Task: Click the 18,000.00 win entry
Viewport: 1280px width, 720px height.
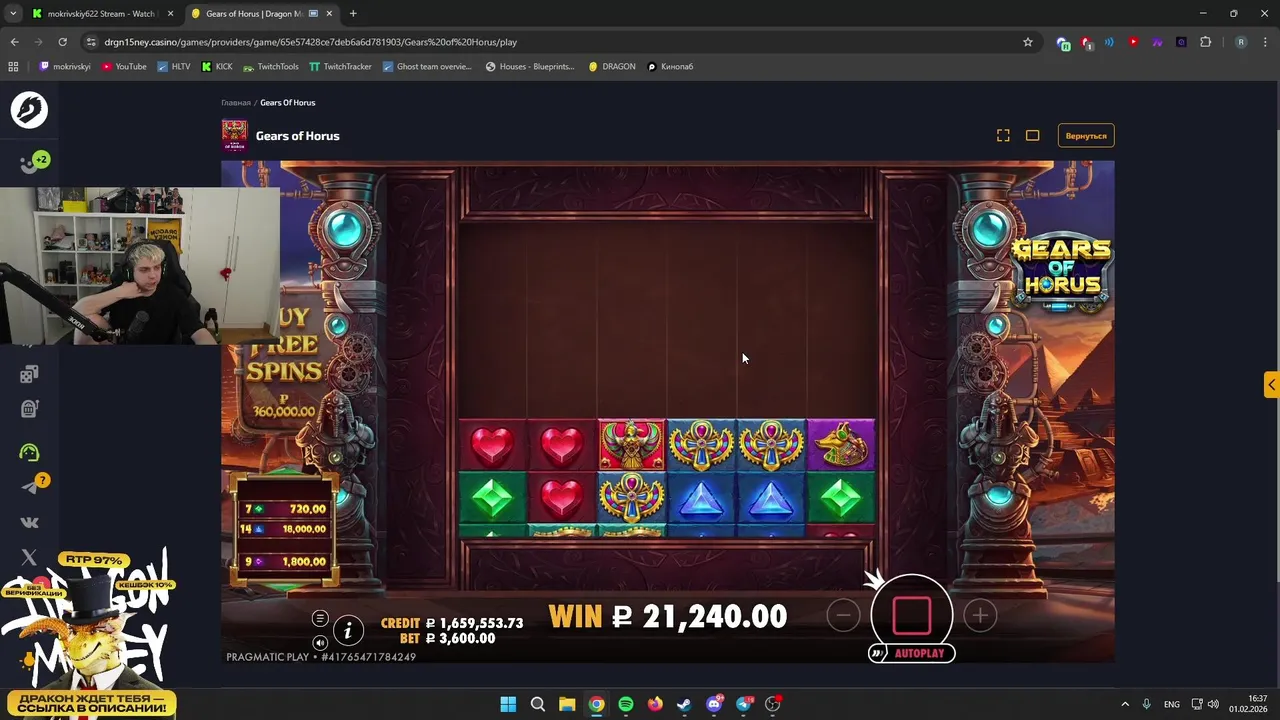Action: point(285,529)
